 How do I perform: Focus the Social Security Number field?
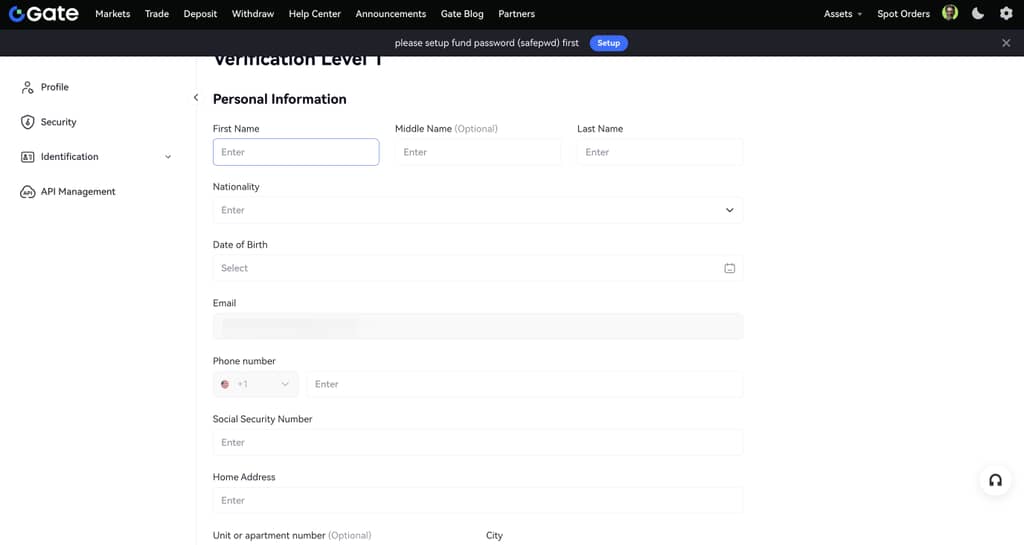click(478, 442)
